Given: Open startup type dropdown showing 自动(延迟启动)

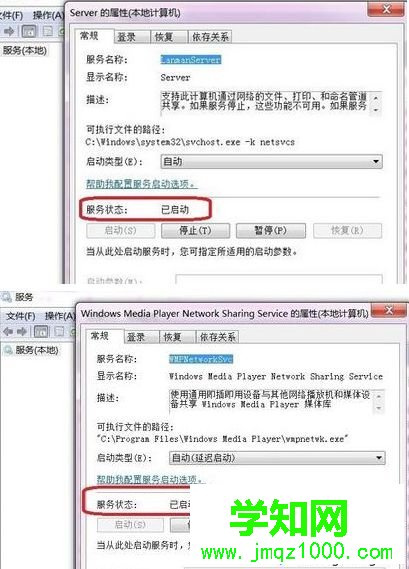Looking at the screenshot, I should (x=277, y=458).
